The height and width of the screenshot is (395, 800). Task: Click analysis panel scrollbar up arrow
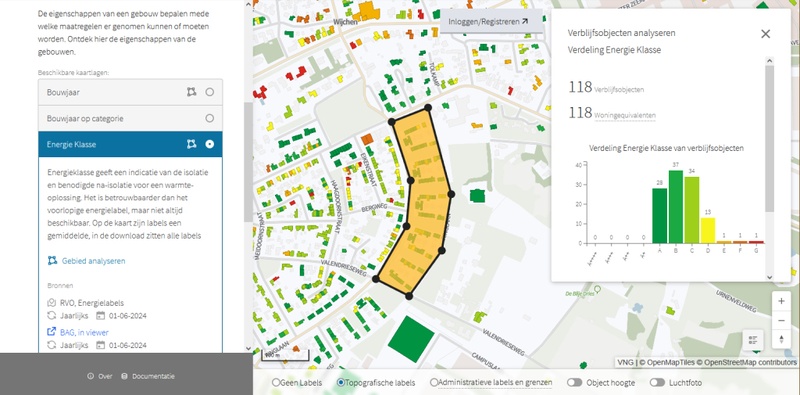point(769,61)
